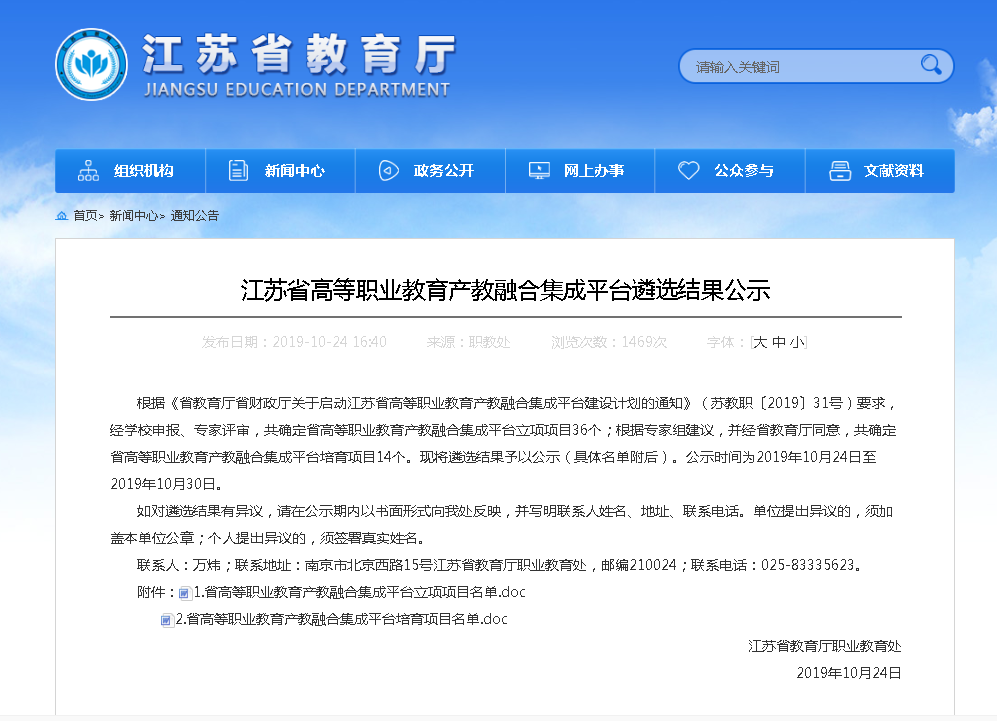Click the magnifying glass search icon
The height and width of the screenshot is (721, 997).
(930, 66)
